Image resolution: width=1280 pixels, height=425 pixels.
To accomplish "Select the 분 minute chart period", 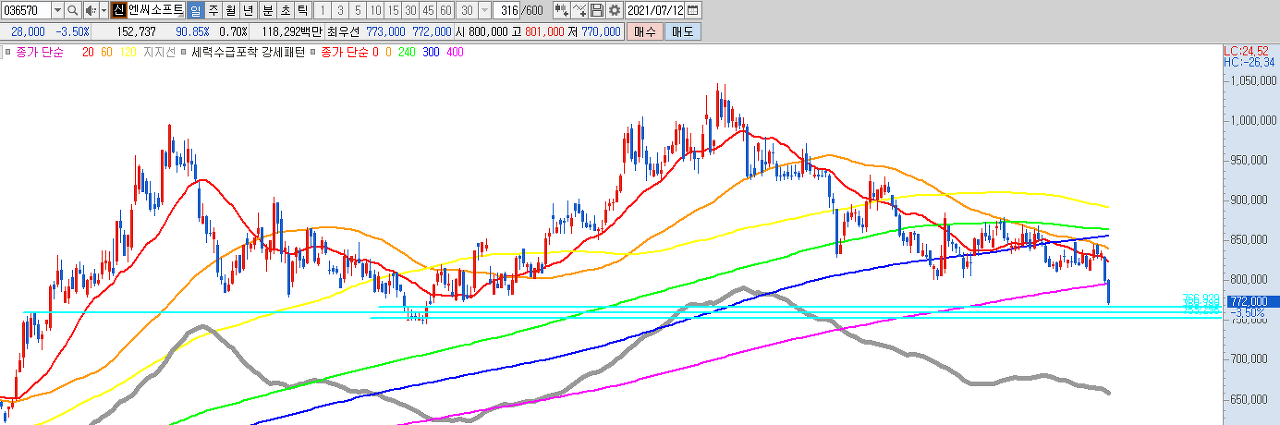I will click(267, 10).
